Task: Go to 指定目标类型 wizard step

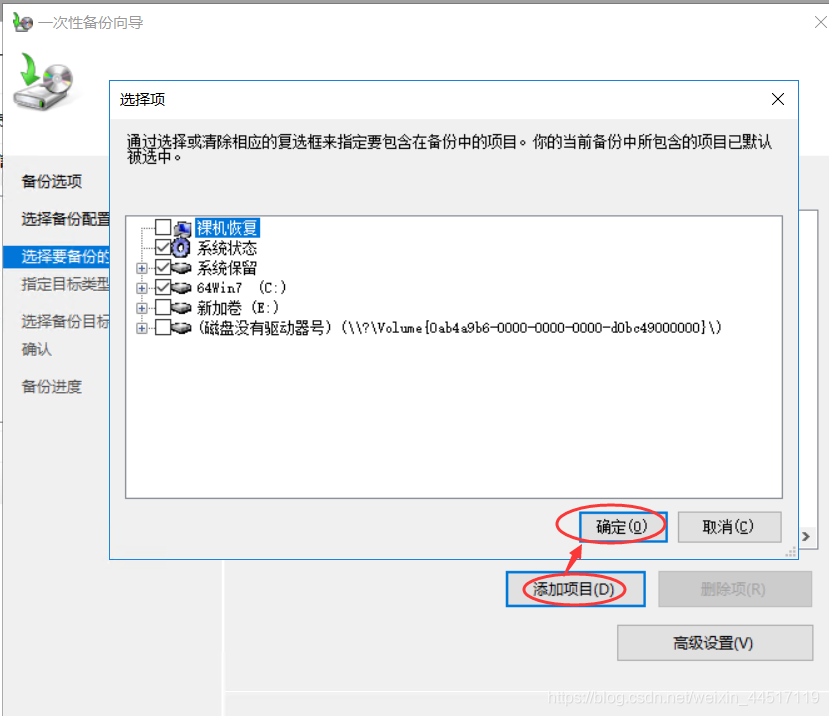Action: click(x=65, y=284)
